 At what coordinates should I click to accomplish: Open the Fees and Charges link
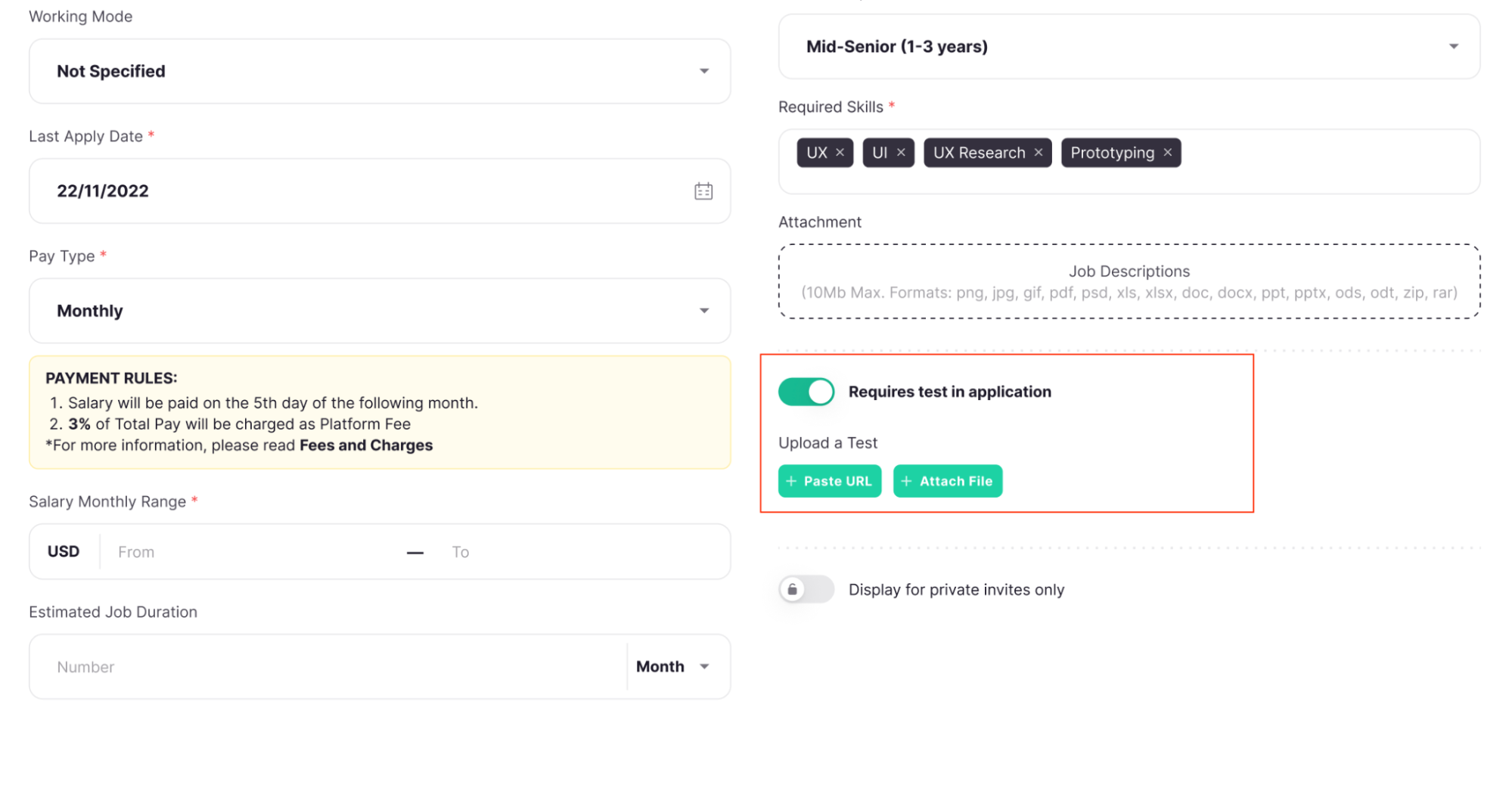coord(366,445)
